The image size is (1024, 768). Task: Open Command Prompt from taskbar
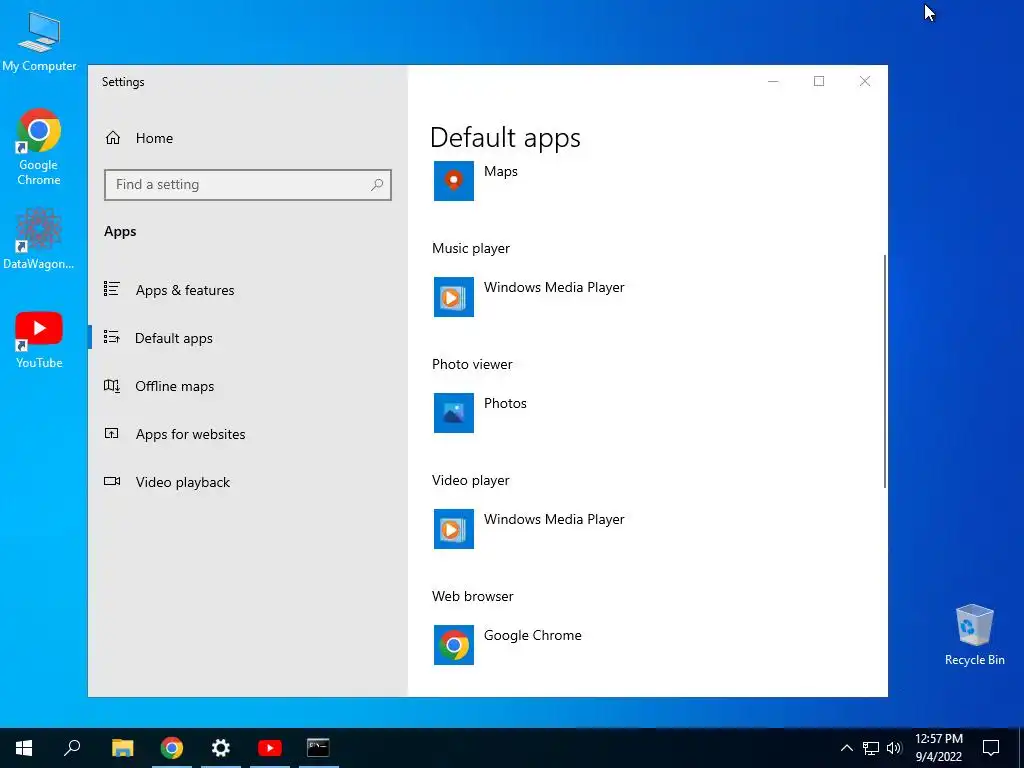coord(318,748)
